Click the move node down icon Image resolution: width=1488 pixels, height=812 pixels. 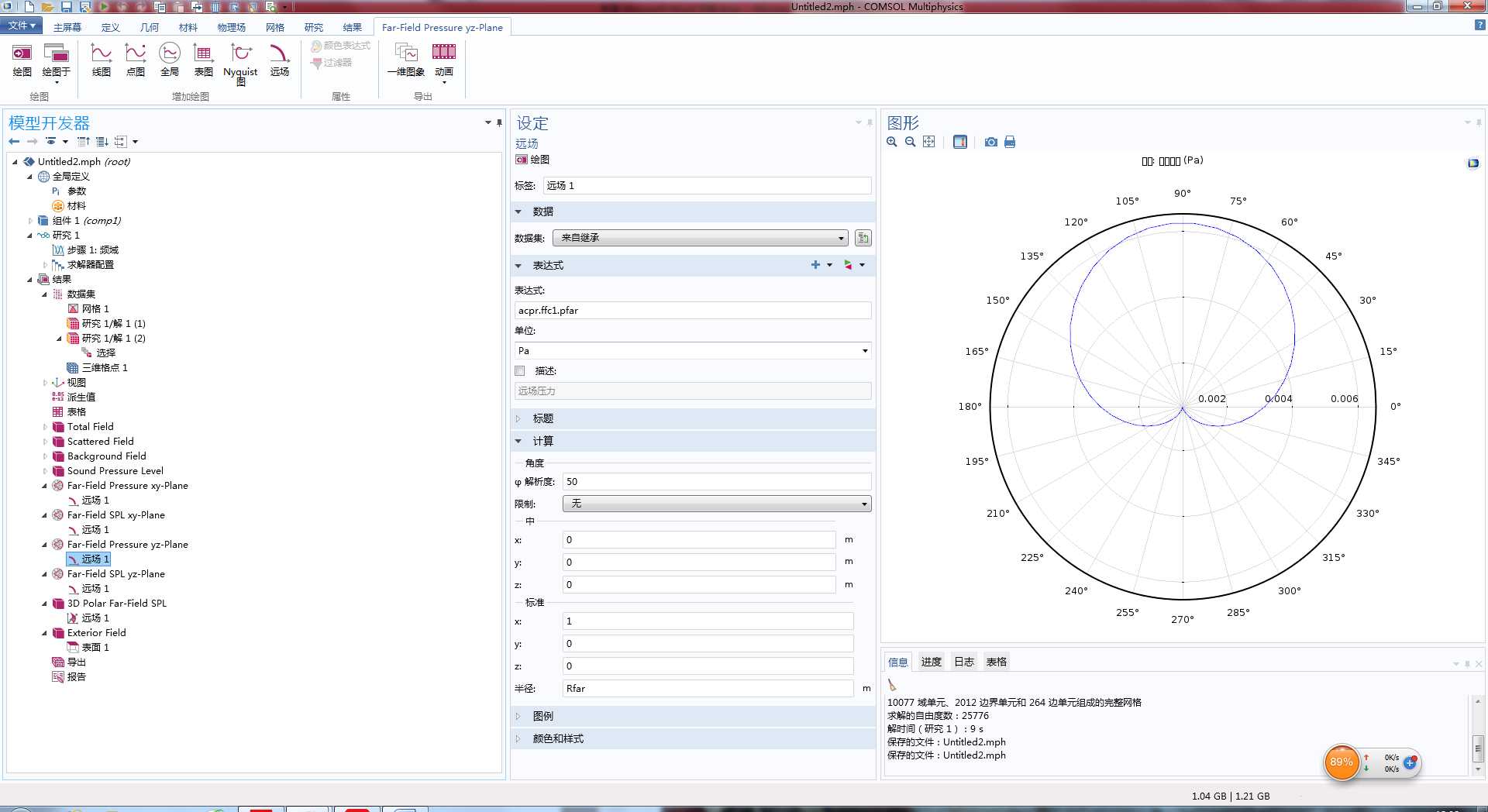coord(102,141)
